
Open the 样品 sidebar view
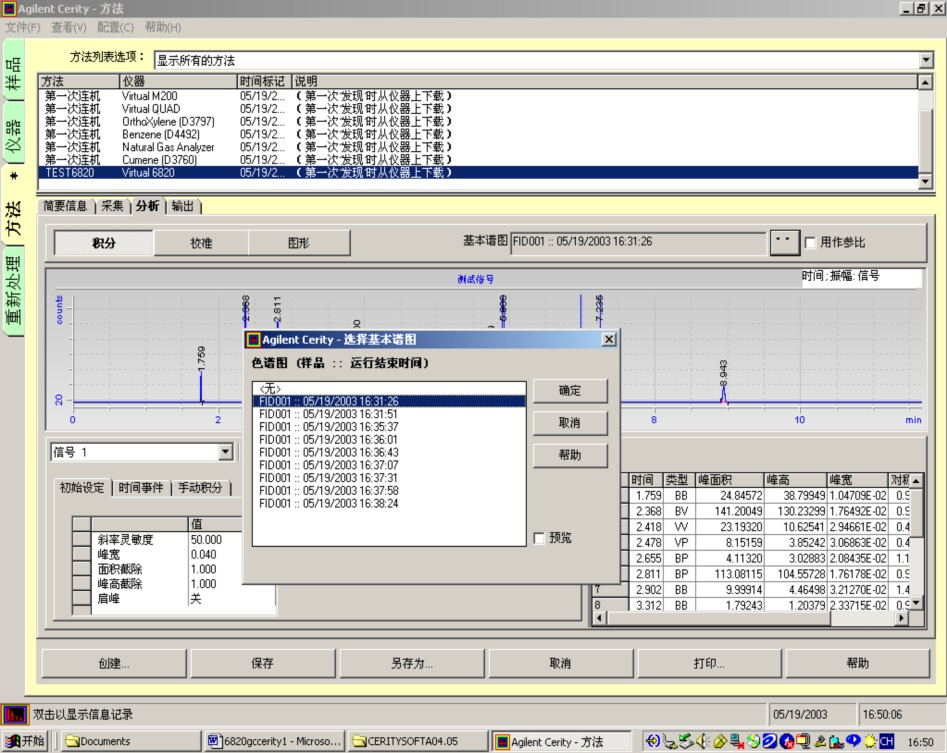[13, 72]
